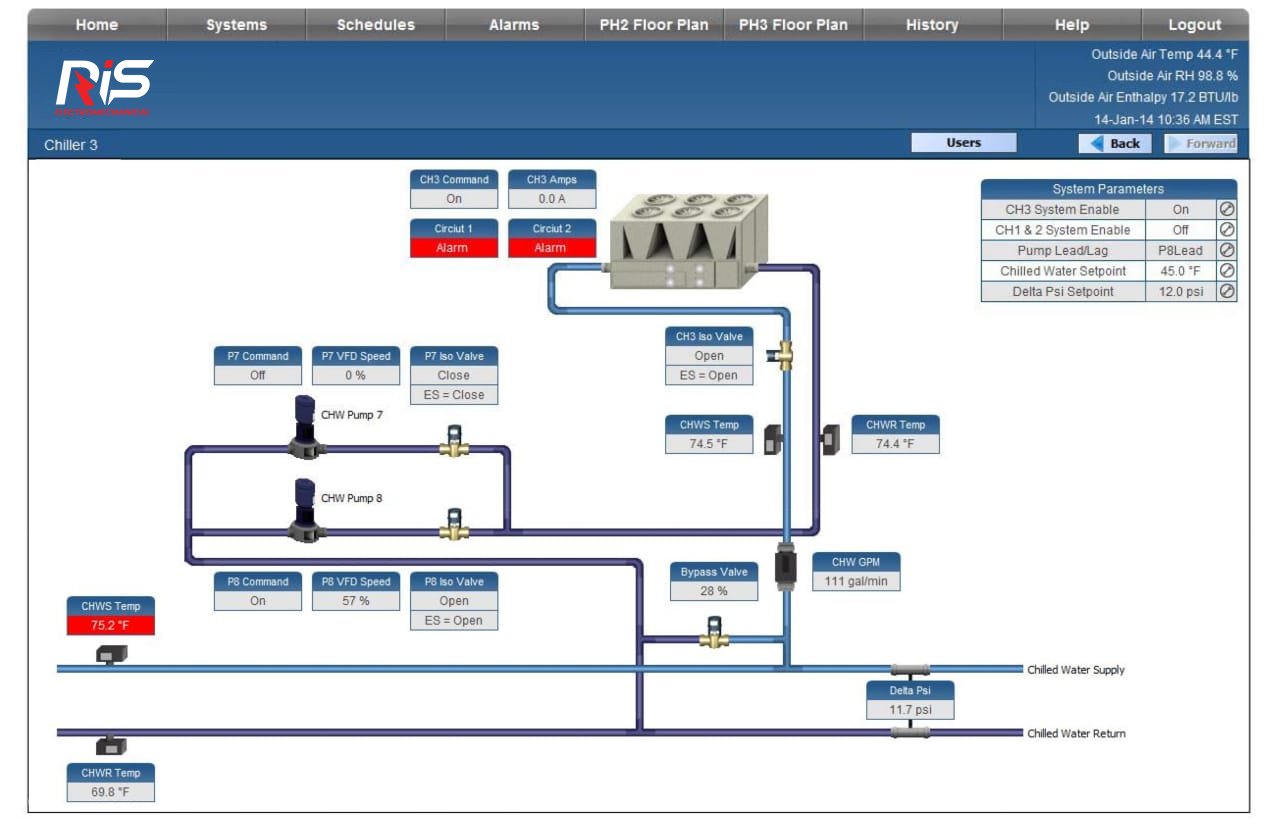Click the Bypass Valve 28 % value
The image size is (1280, 828).
(713, 591)
